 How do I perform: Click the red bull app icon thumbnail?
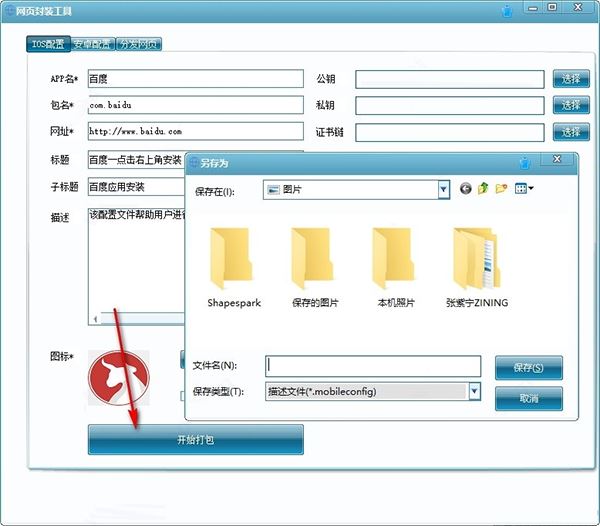(x=119, y=378)
